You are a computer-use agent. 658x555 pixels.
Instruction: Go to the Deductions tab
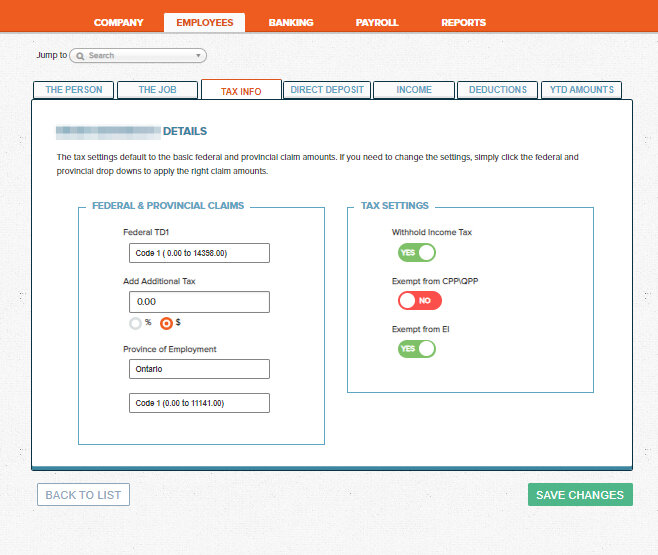coord(497,90)
